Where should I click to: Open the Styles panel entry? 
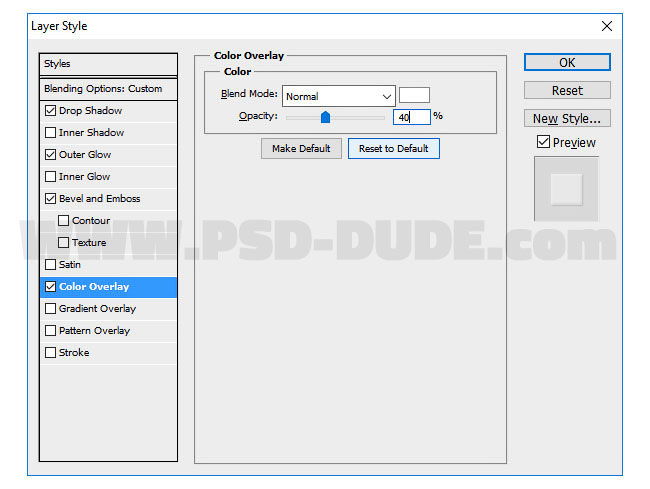click(x=108, y=64)
